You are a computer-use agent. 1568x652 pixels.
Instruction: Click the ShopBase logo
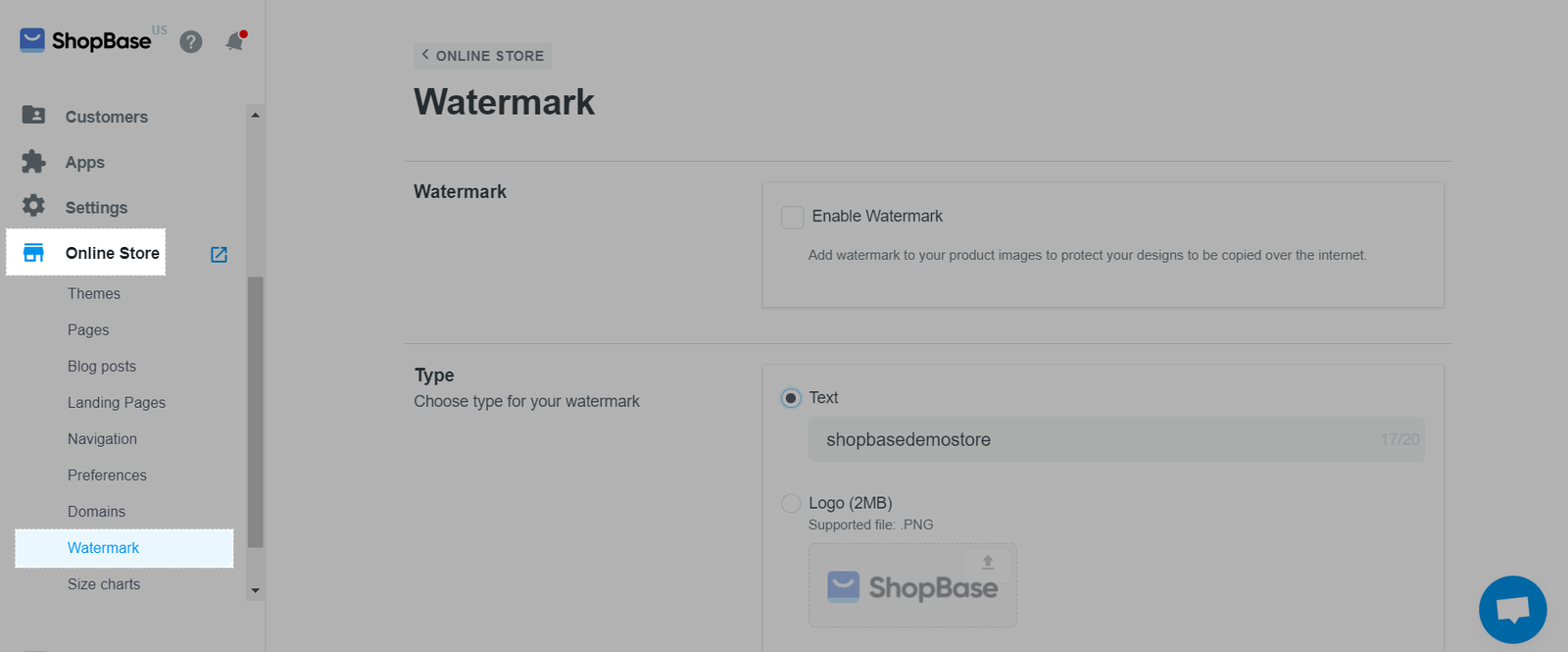[x=85, y=40]
